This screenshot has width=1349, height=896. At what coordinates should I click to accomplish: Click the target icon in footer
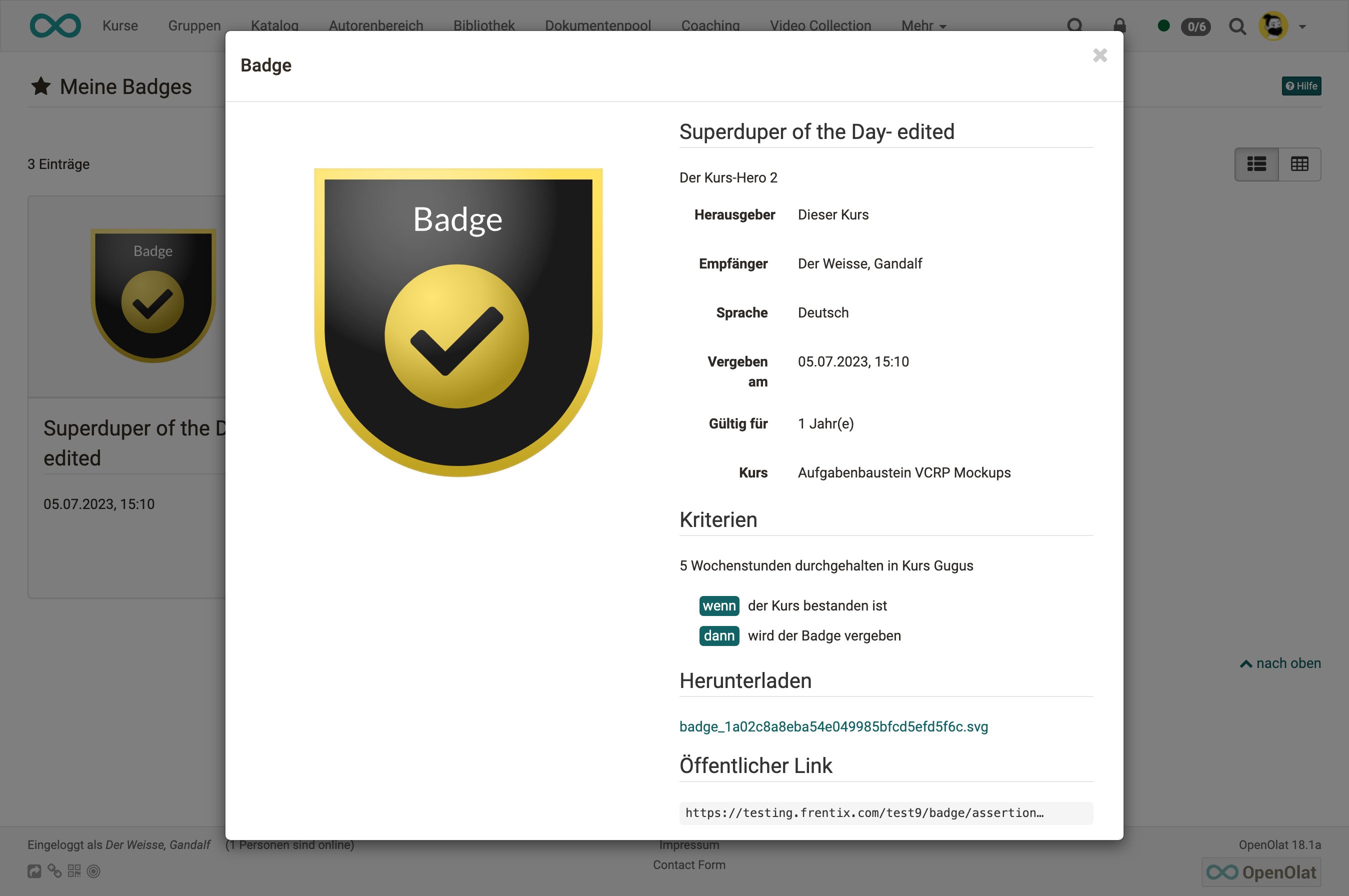tap(93, 871)
